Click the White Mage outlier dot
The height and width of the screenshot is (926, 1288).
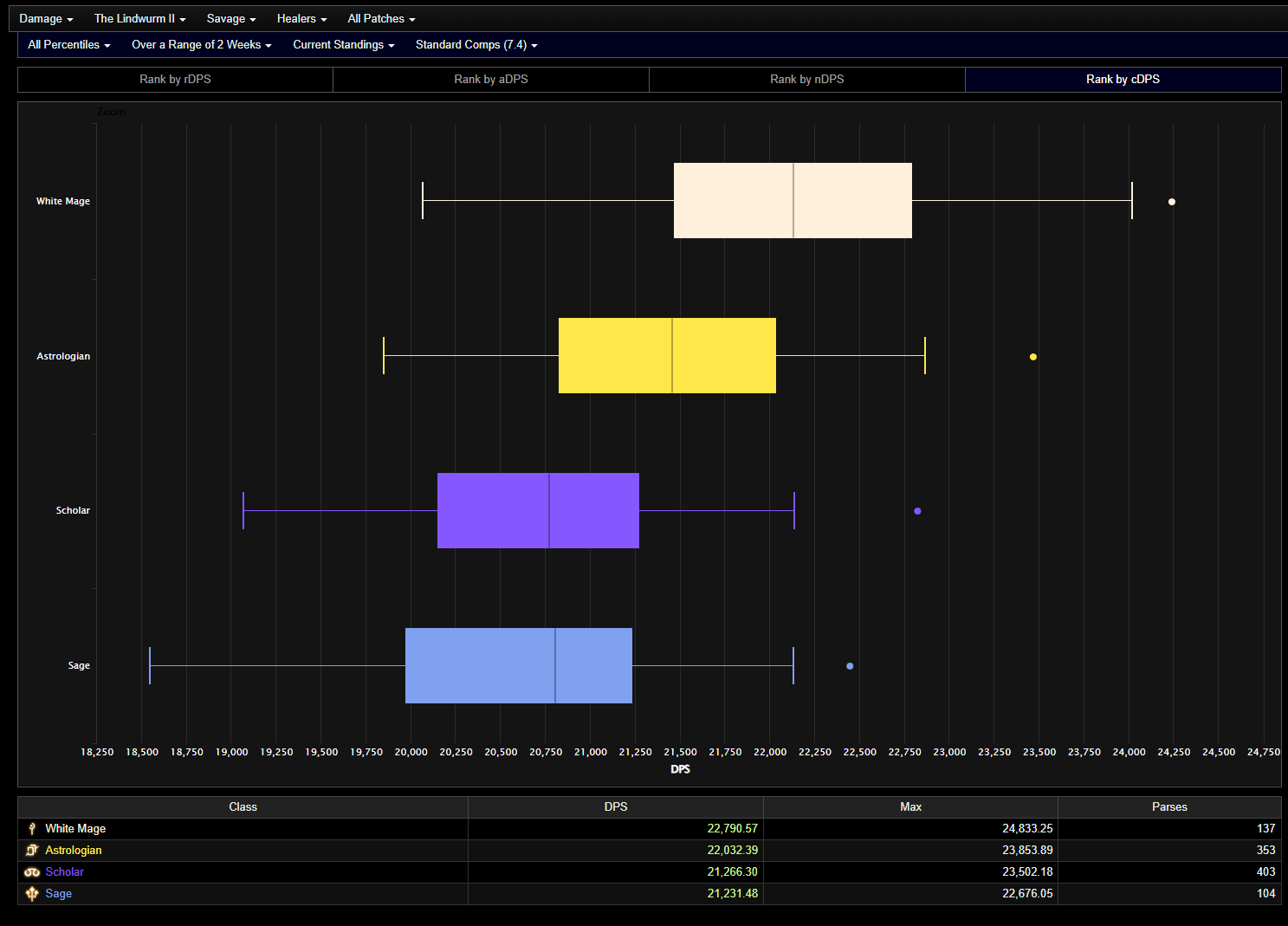coord(1172,202)
